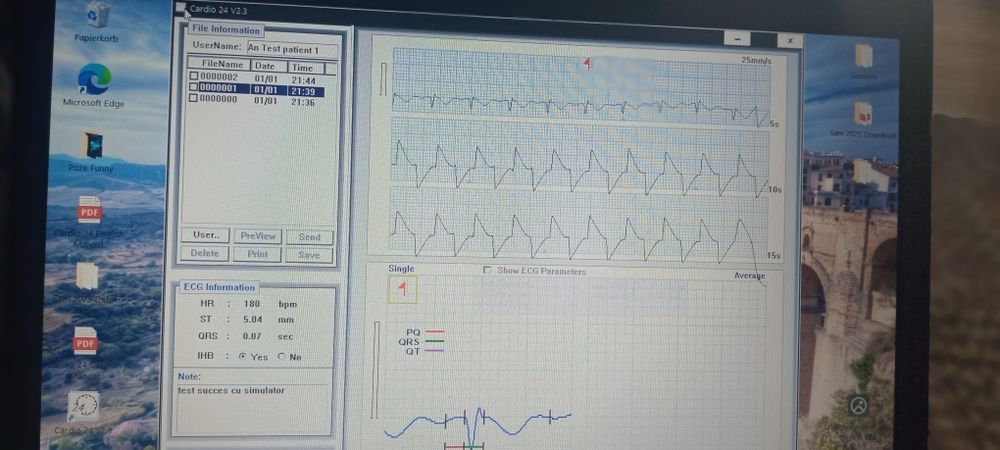The height and width of the screenshot is (450, 1000).
Task: Sort list by Date column header
Action: 268,66
